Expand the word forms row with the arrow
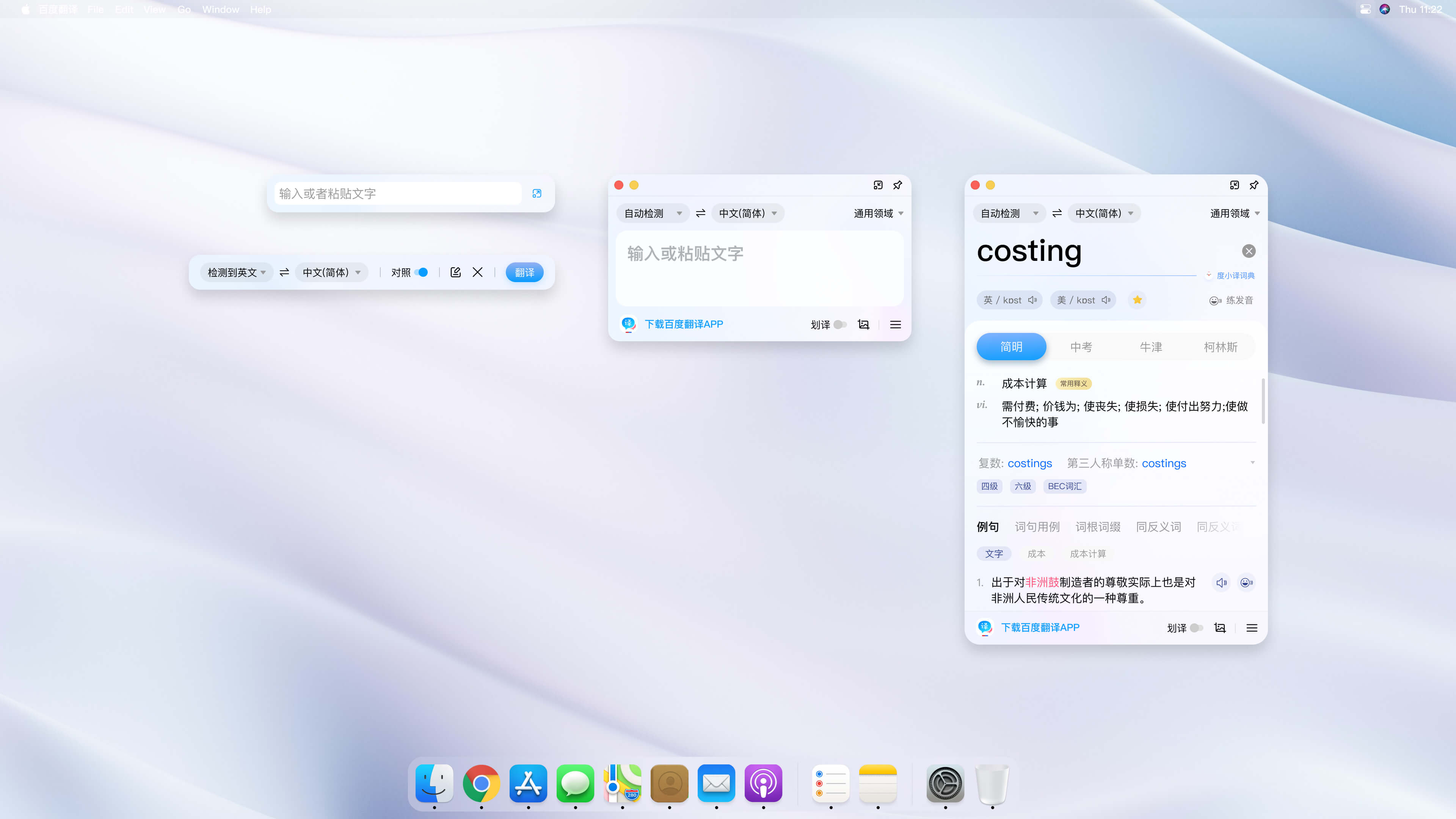This screenshot has height=819, width=1456. point(1252,462)
